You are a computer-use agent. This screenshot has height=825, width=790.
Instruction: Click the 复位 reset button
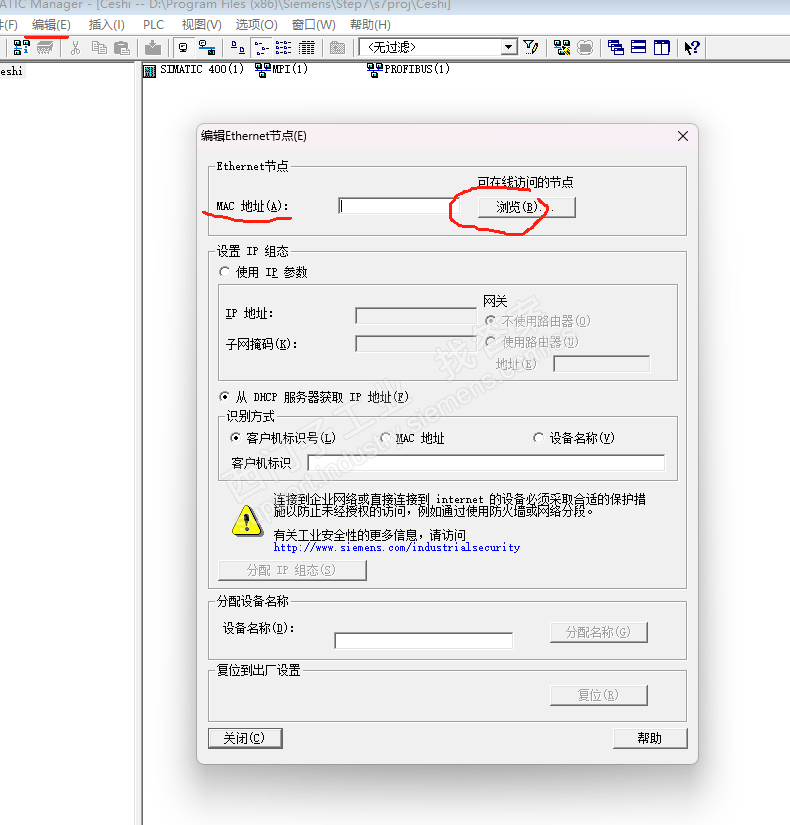pyautogui.click(x=599, y=695)
